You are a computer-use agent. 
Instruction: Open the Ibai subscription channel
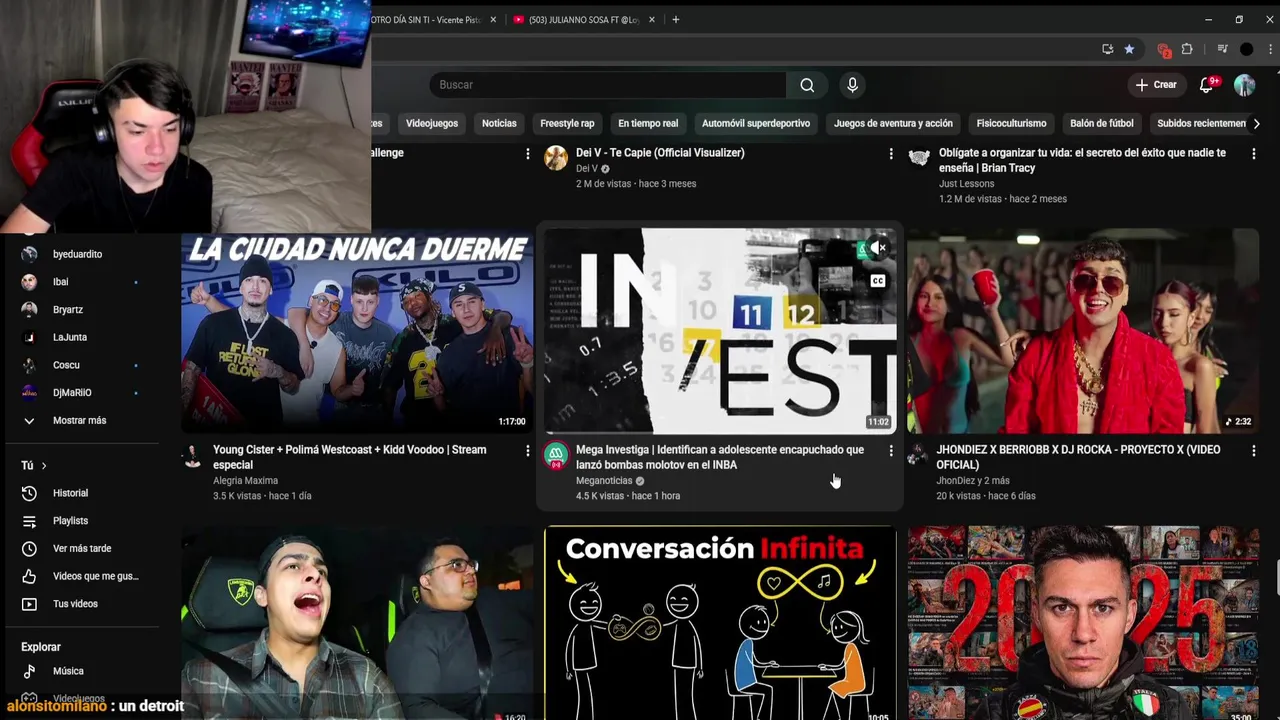(x=82, y=282)
